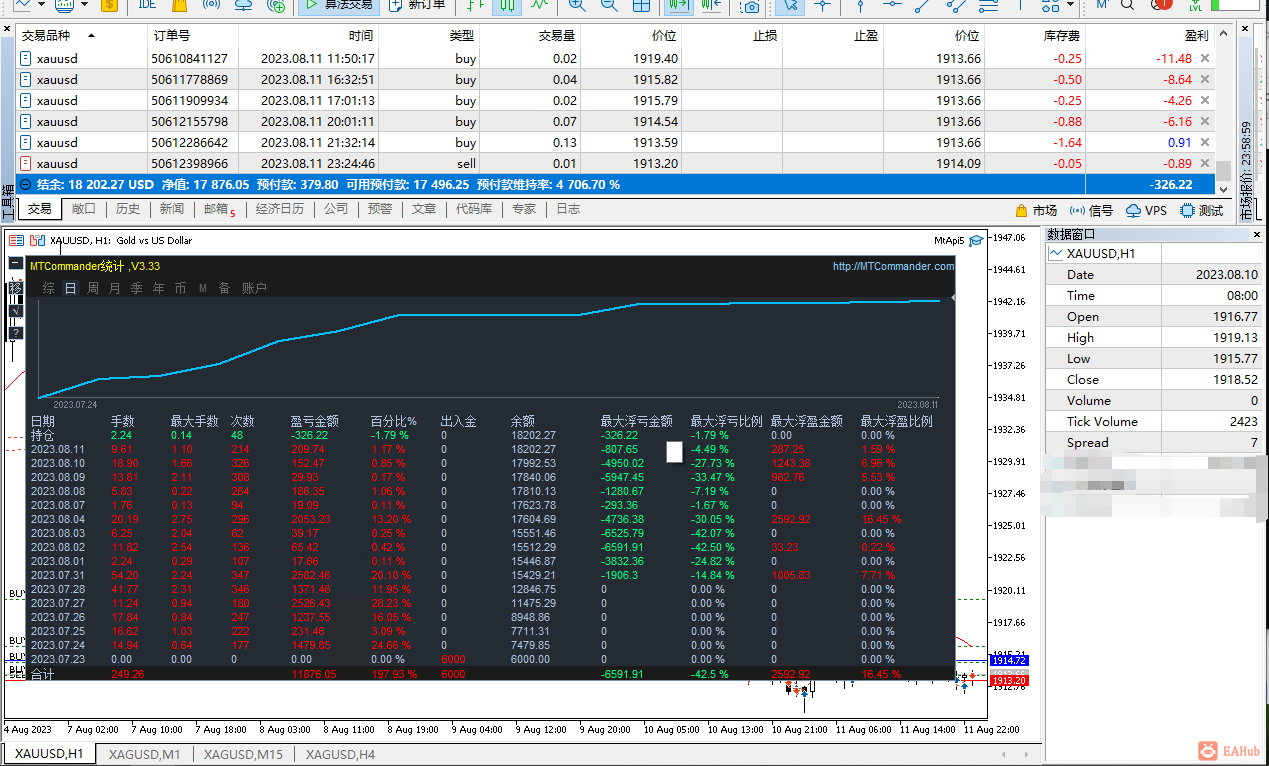Image resolution: width=1269 pixels, height=766 pixels.
Task: Enable algo trading (算法交易) button
Action: coord(337,5)
